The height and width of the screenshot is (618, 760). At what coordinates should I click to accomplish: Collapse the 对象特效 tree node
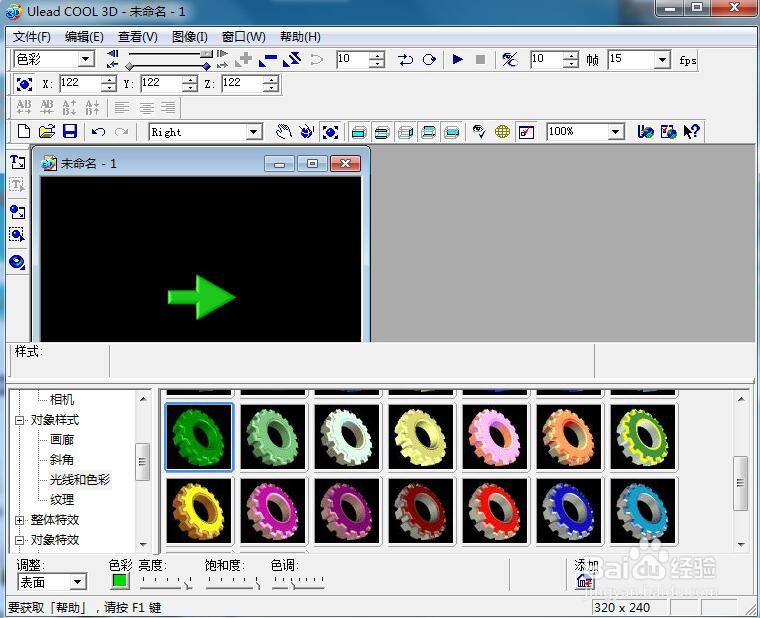coord(19,540)
